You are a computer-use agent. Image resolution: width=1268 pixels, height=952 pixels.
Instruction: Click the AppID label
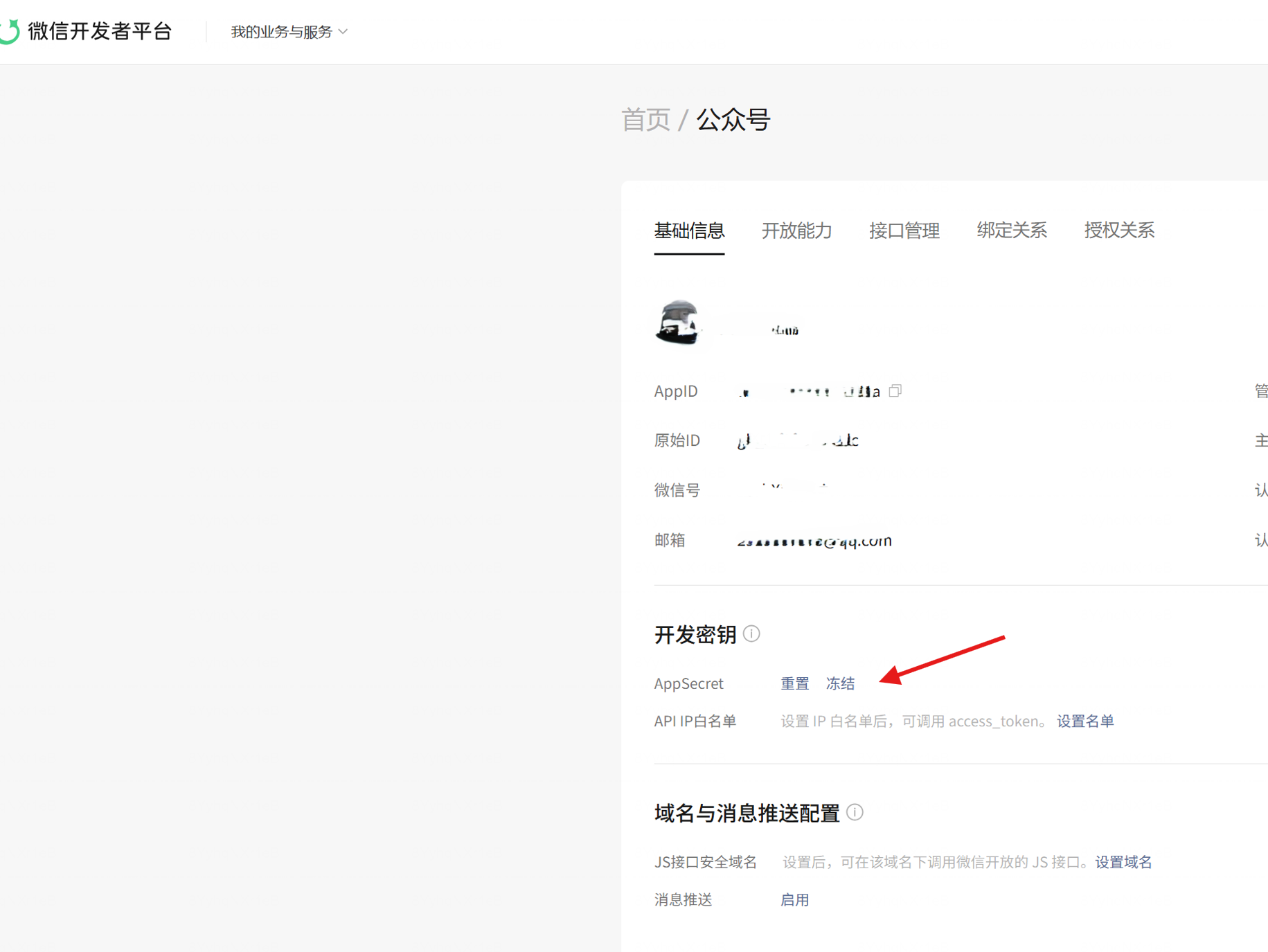pyautogui.click(x=676, y=391)
